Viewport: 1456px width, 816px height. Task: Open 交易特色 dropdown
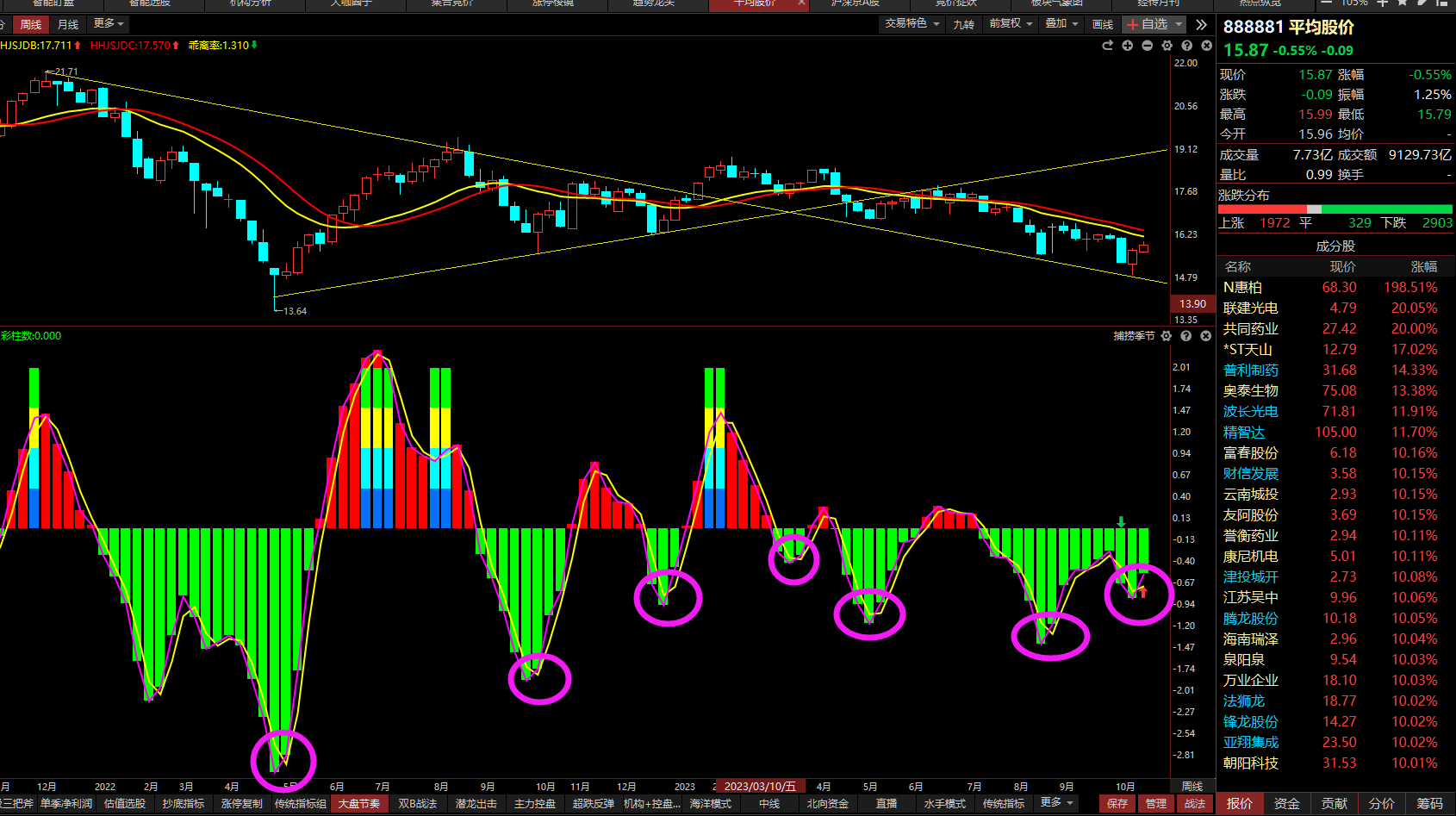912,24
